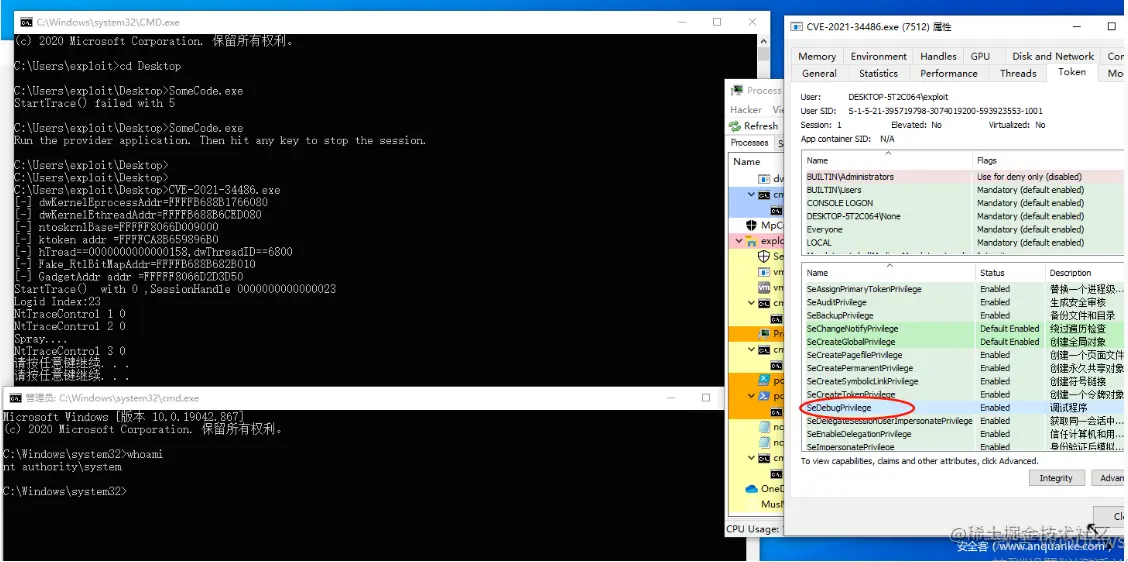Click the OneDrive cloud process icon
This screenshot has width=1128, height=562.
[x=751, y=488]
